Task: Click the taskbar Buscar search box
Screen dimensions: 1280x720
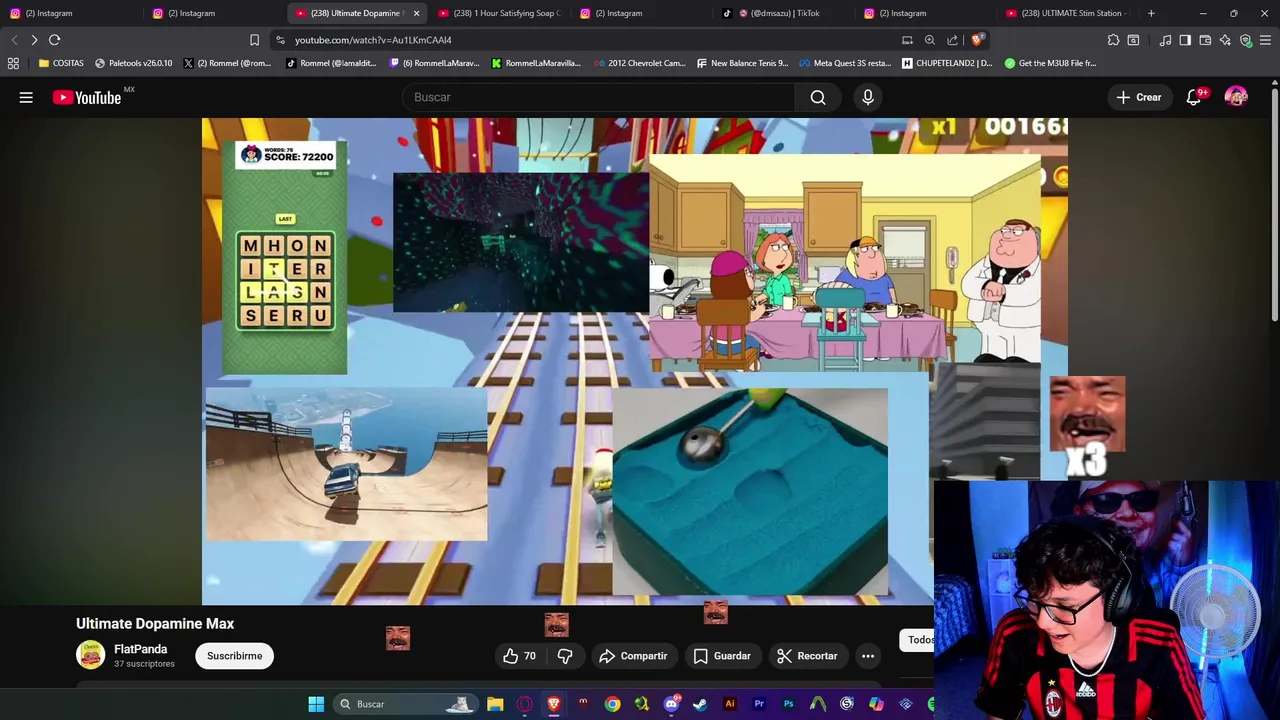Action: coord(405,704)
